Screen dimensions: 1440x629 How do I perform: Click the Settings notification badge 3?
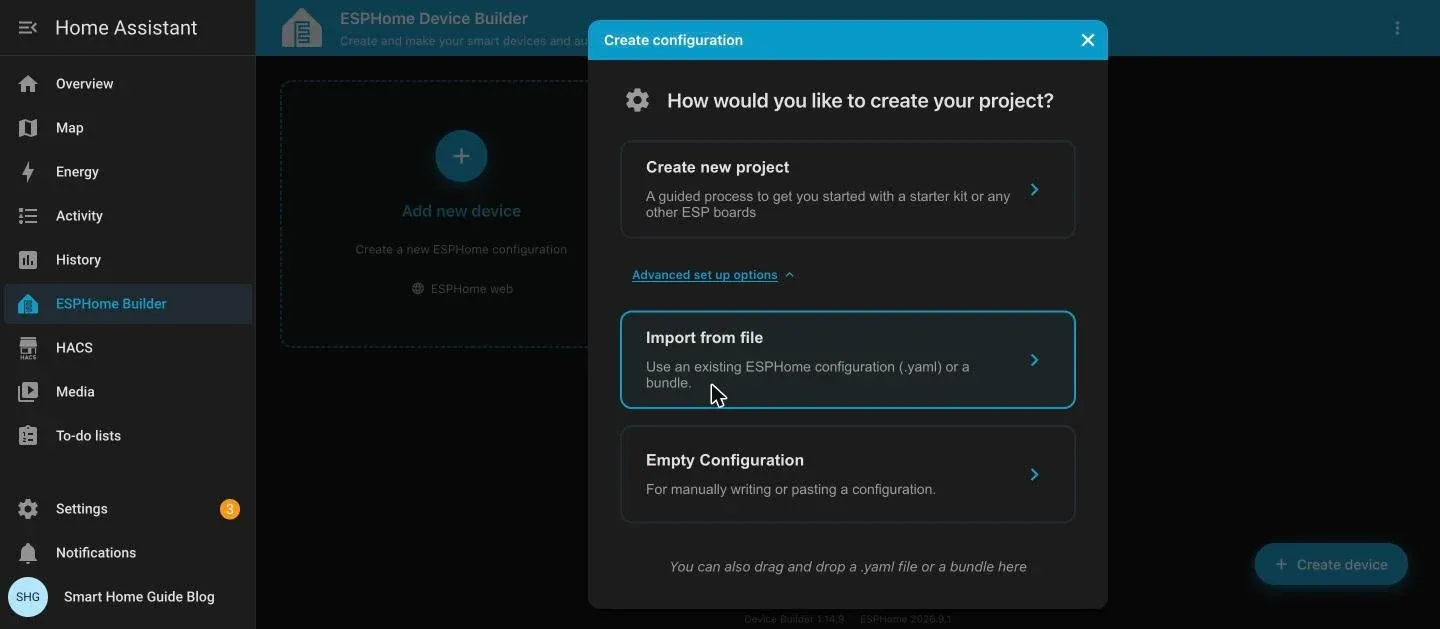coord(230,509)
